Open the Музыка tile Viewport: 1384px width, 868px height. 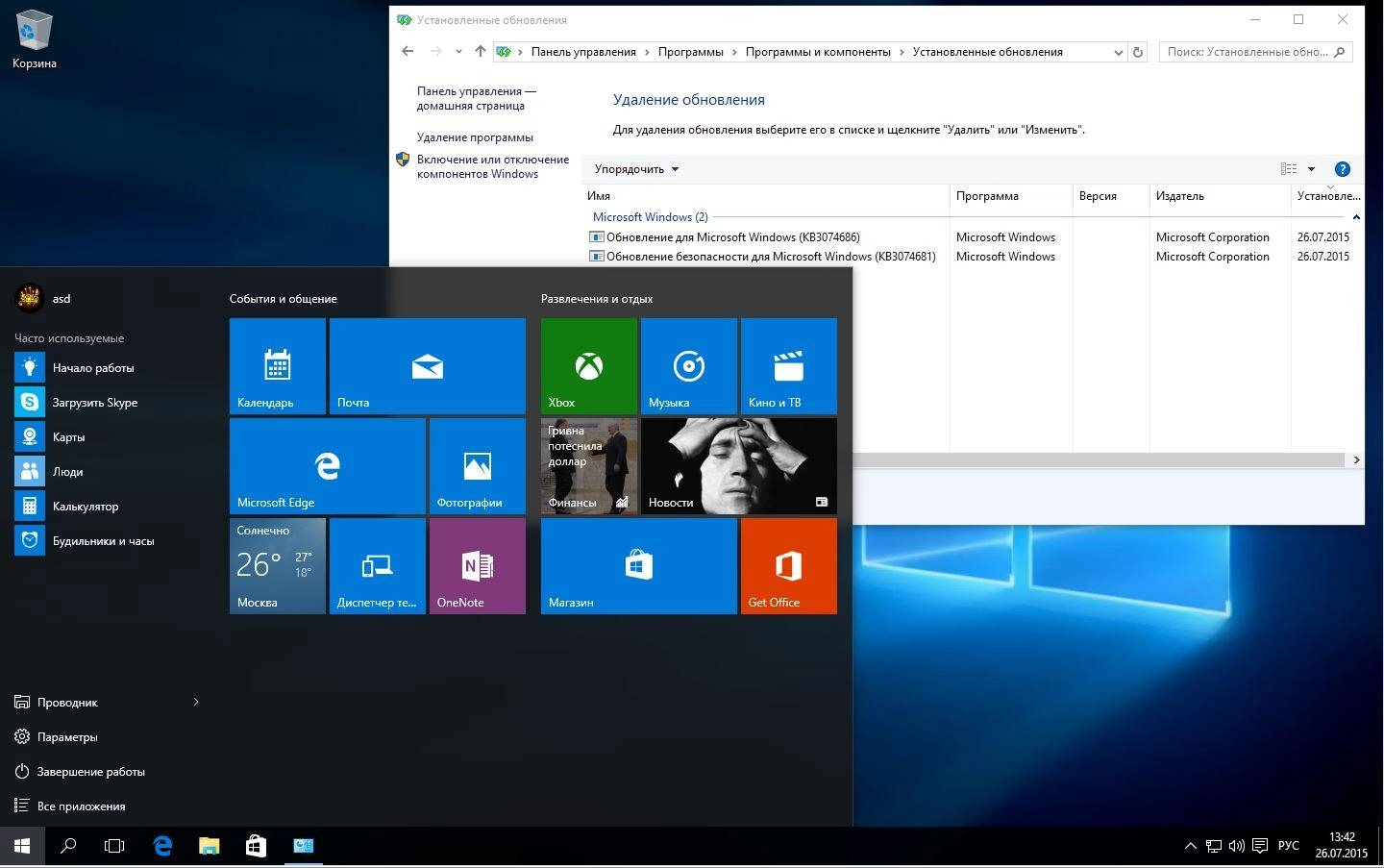689,366
